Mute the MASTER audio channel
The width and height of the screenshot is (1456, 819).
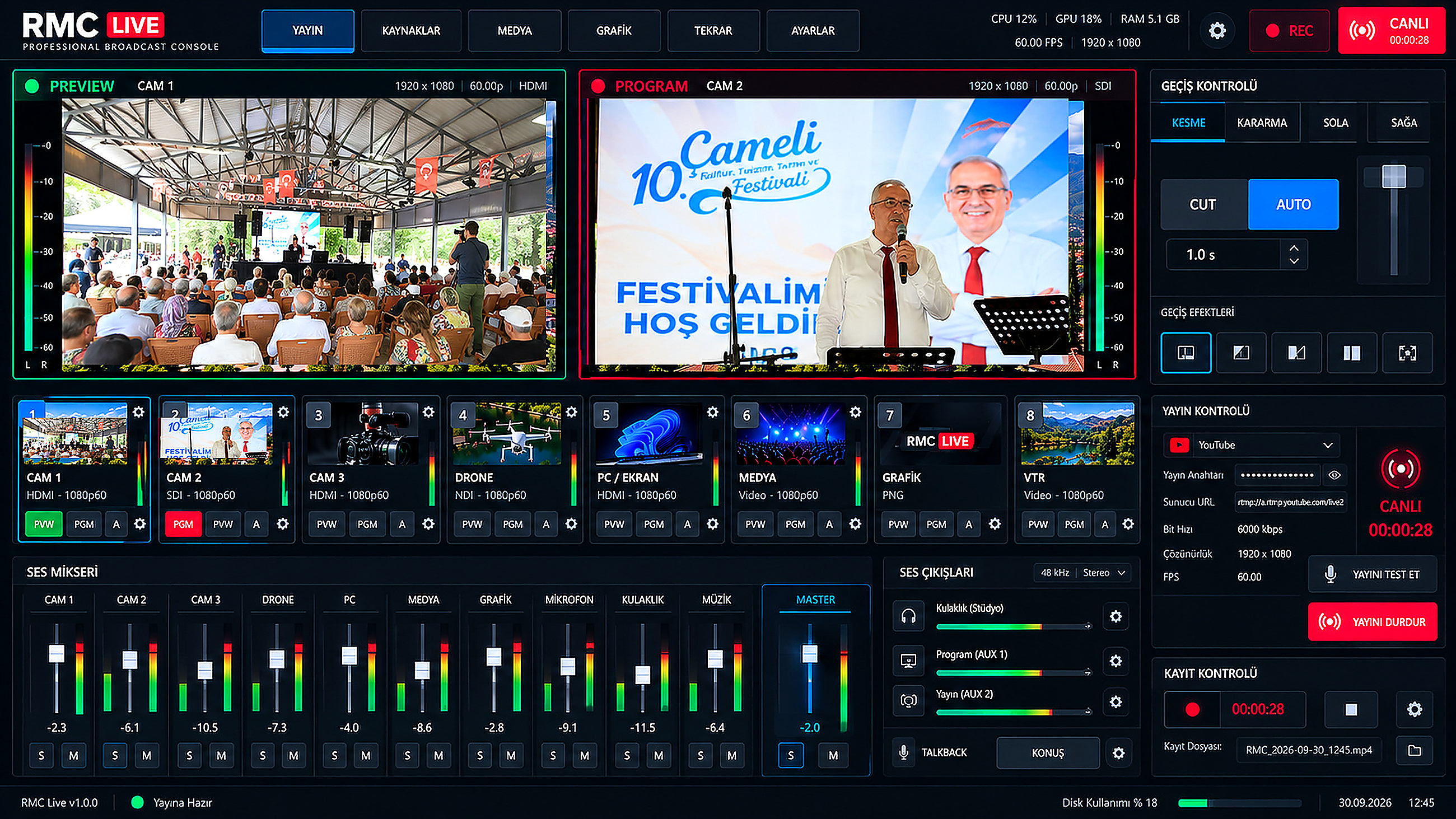(x=833, y=756)
